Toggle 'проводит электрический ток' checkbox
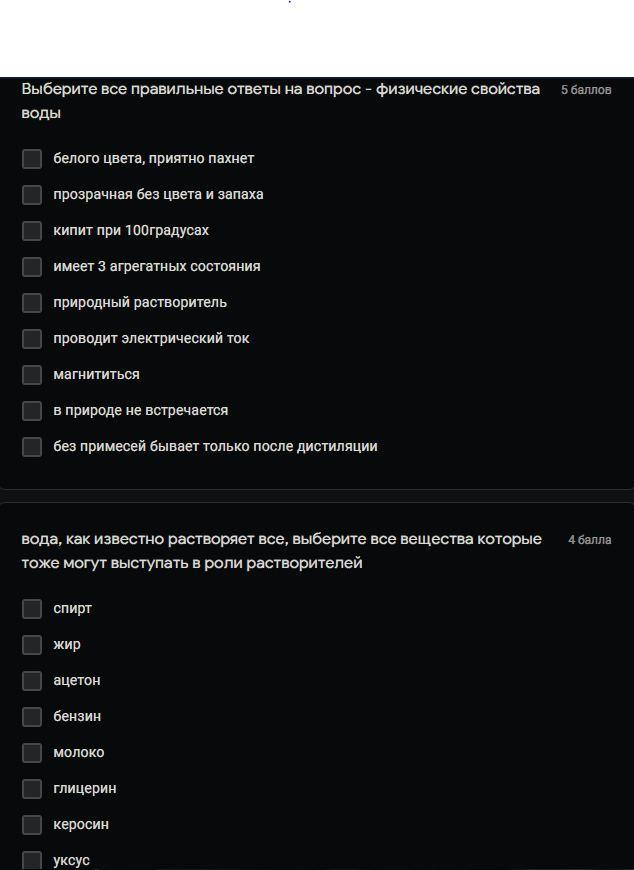This screenshot has width=634, height=870. pos(32,339)
